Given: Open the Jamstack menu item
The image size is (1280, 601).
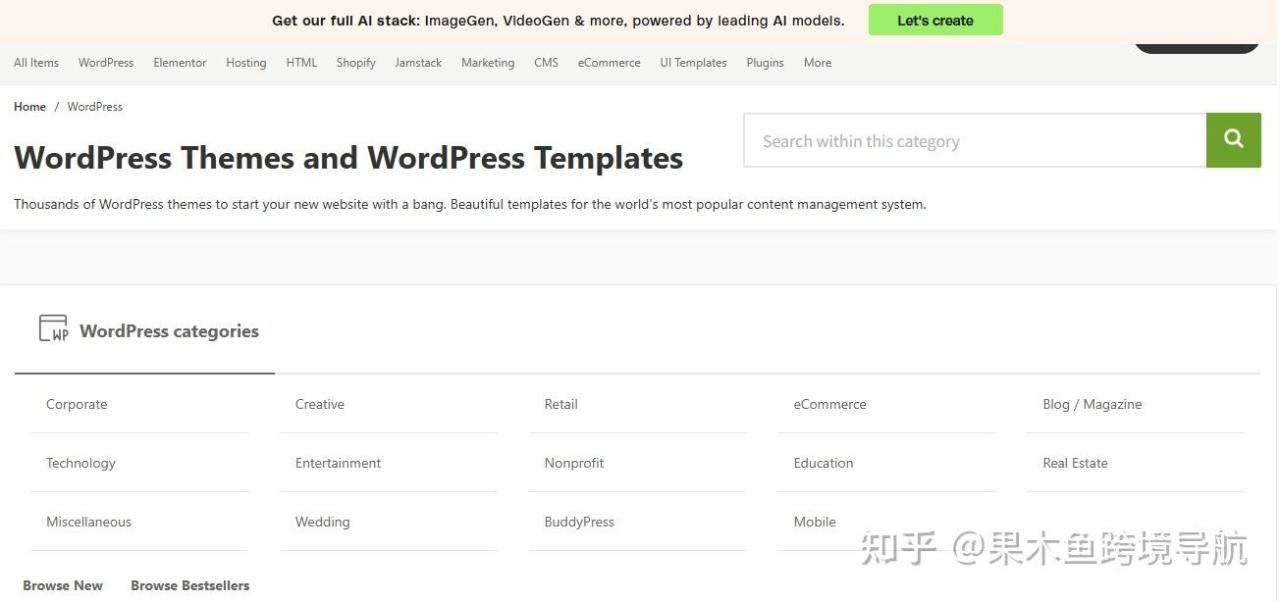Looking at the screenshot, I should click(418, 62).
